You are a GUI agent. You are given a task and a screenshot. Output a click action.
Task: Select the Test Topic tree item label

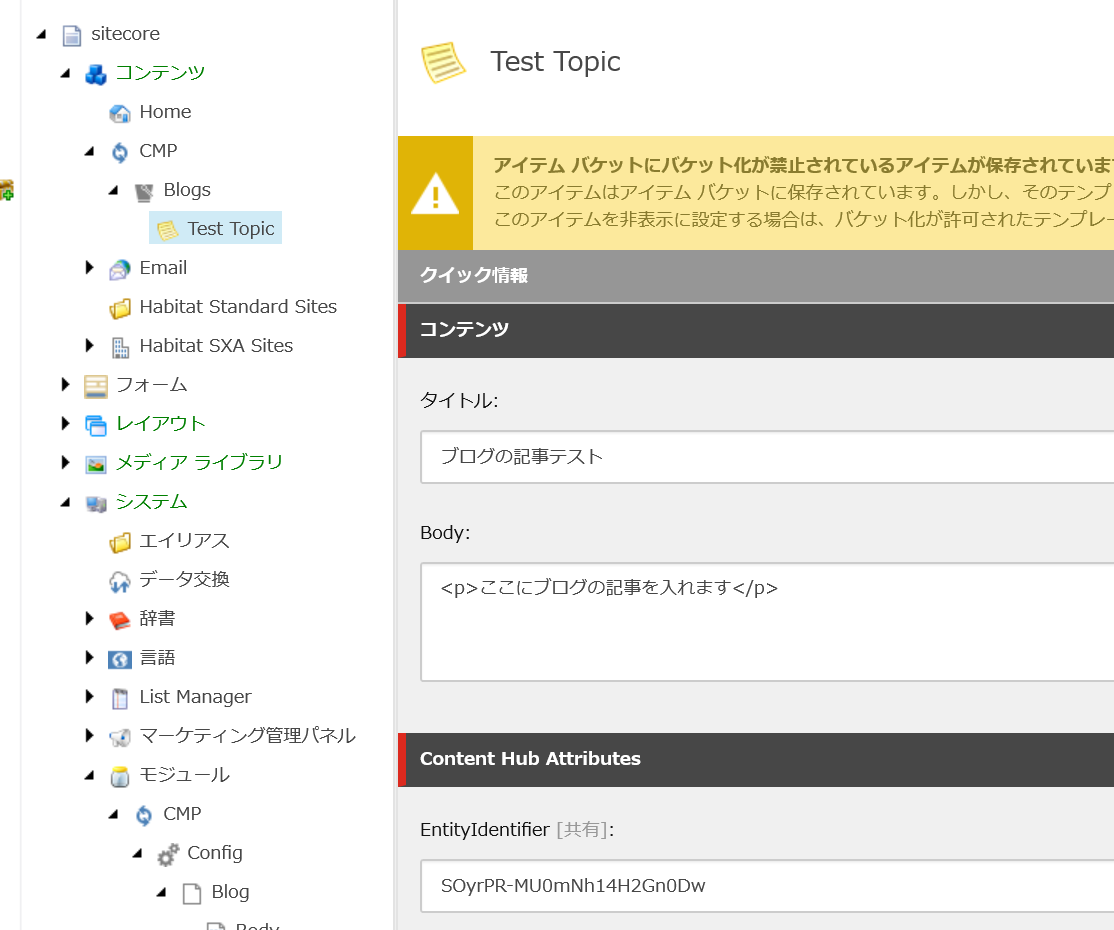click(231, 229)
